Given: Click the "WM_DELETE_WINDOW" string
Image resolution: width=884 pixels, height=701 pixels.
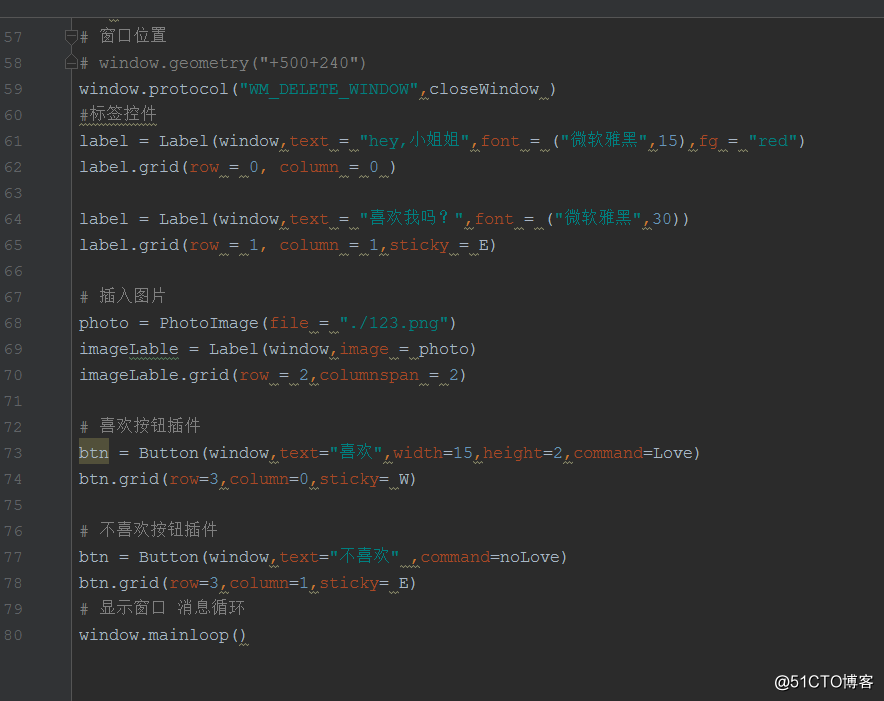Looking at the screenshot, I should pyautogui.click(x=329, y=89).
